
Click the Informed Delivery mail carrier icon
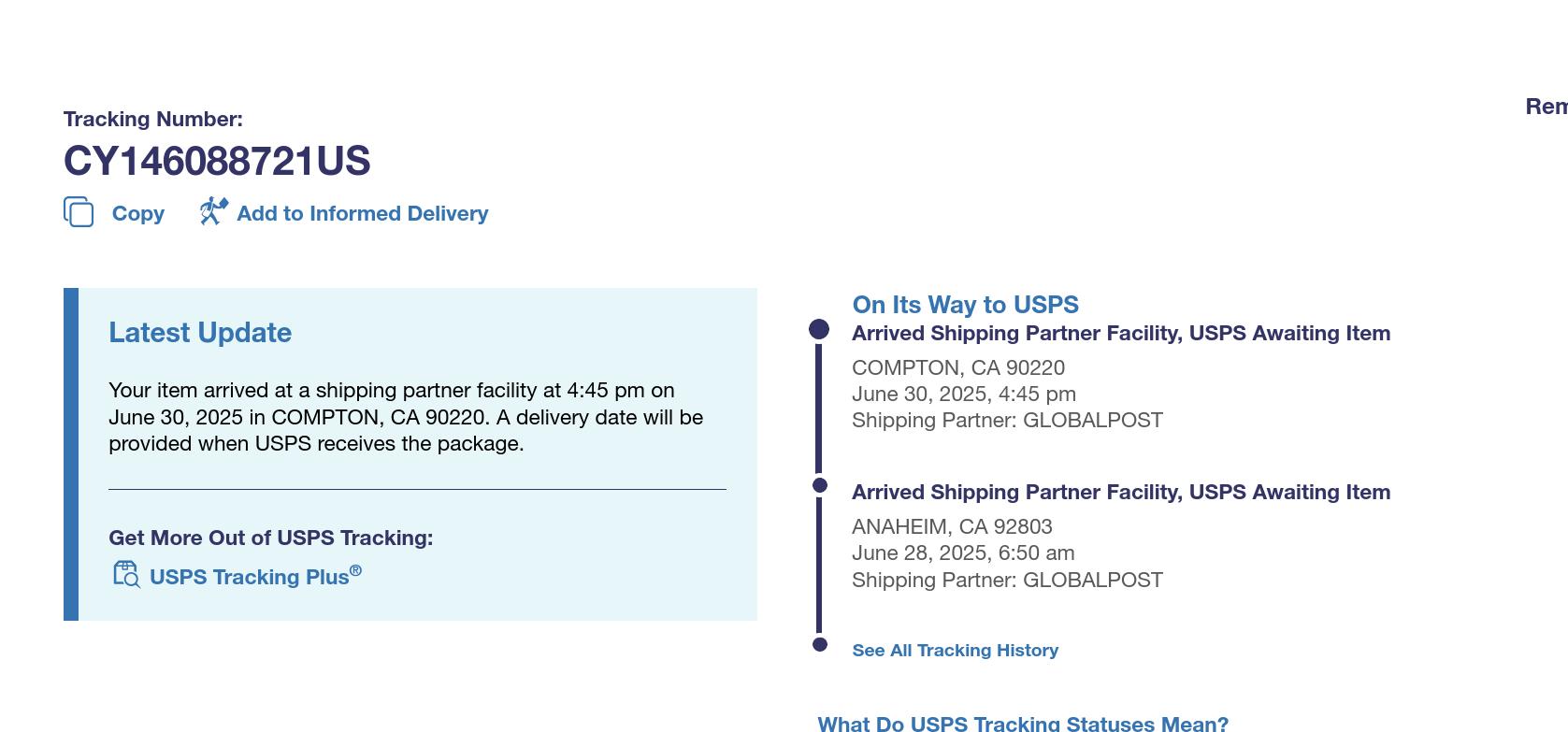click(214, 211)
